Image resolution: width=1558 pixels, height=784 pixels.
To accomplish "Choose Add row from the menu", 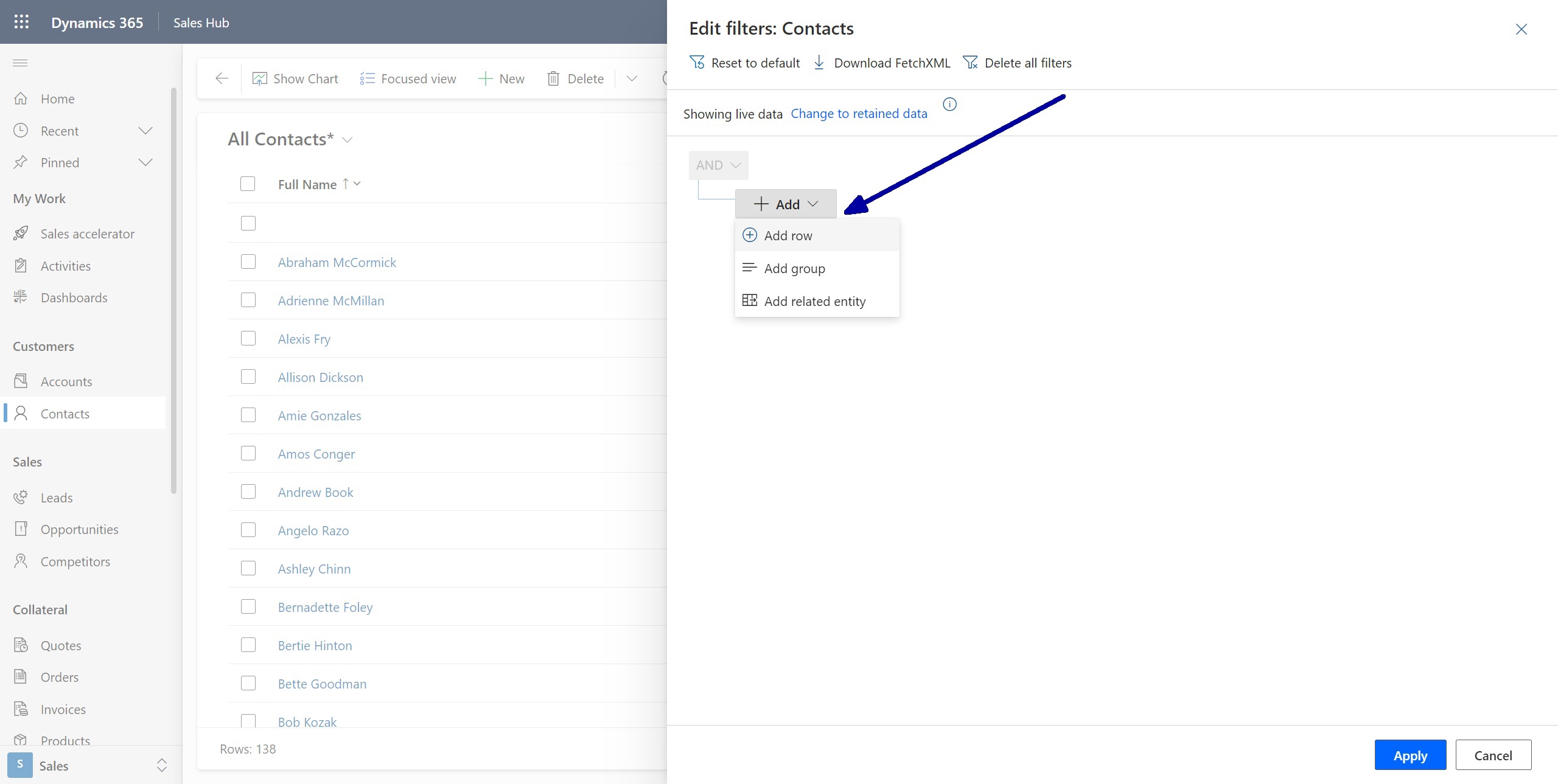I will click(x=817, y=235).
